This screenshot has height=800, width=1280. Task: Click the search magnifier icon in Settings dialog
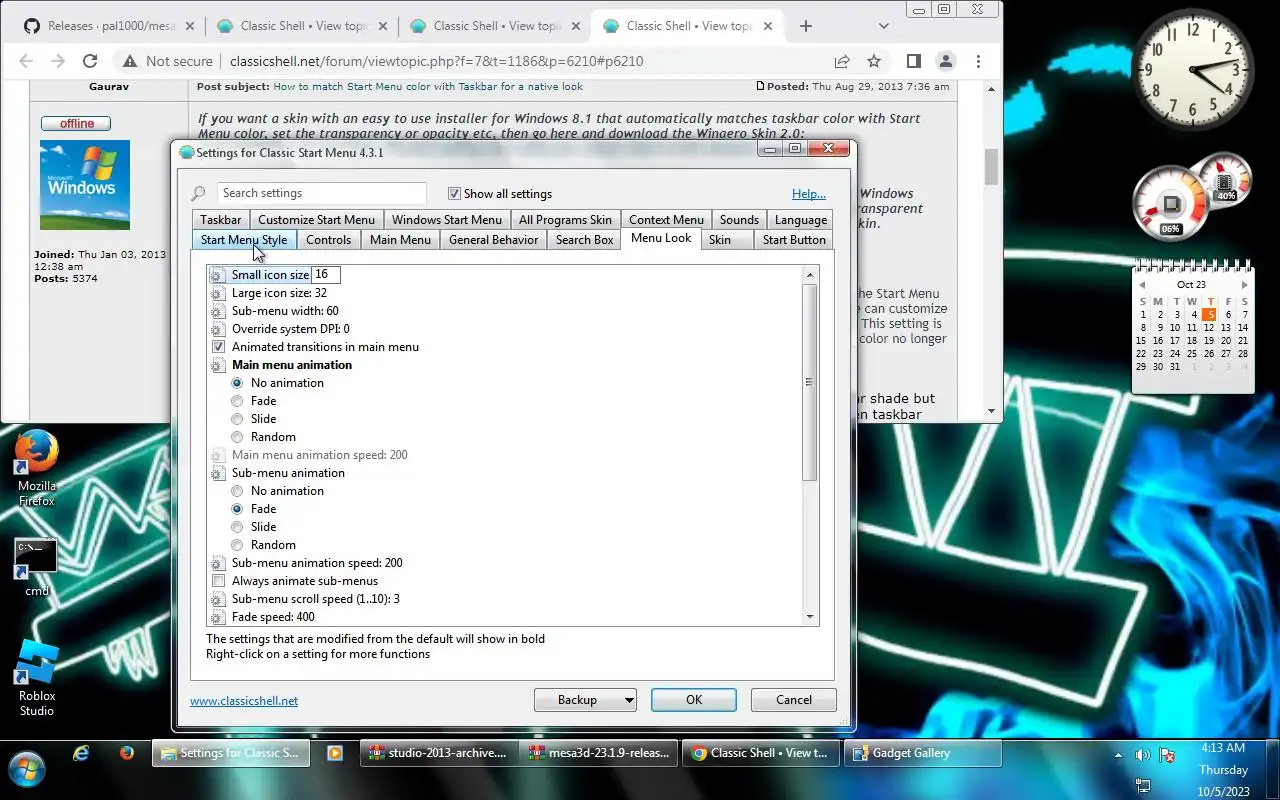click(198, 194)
